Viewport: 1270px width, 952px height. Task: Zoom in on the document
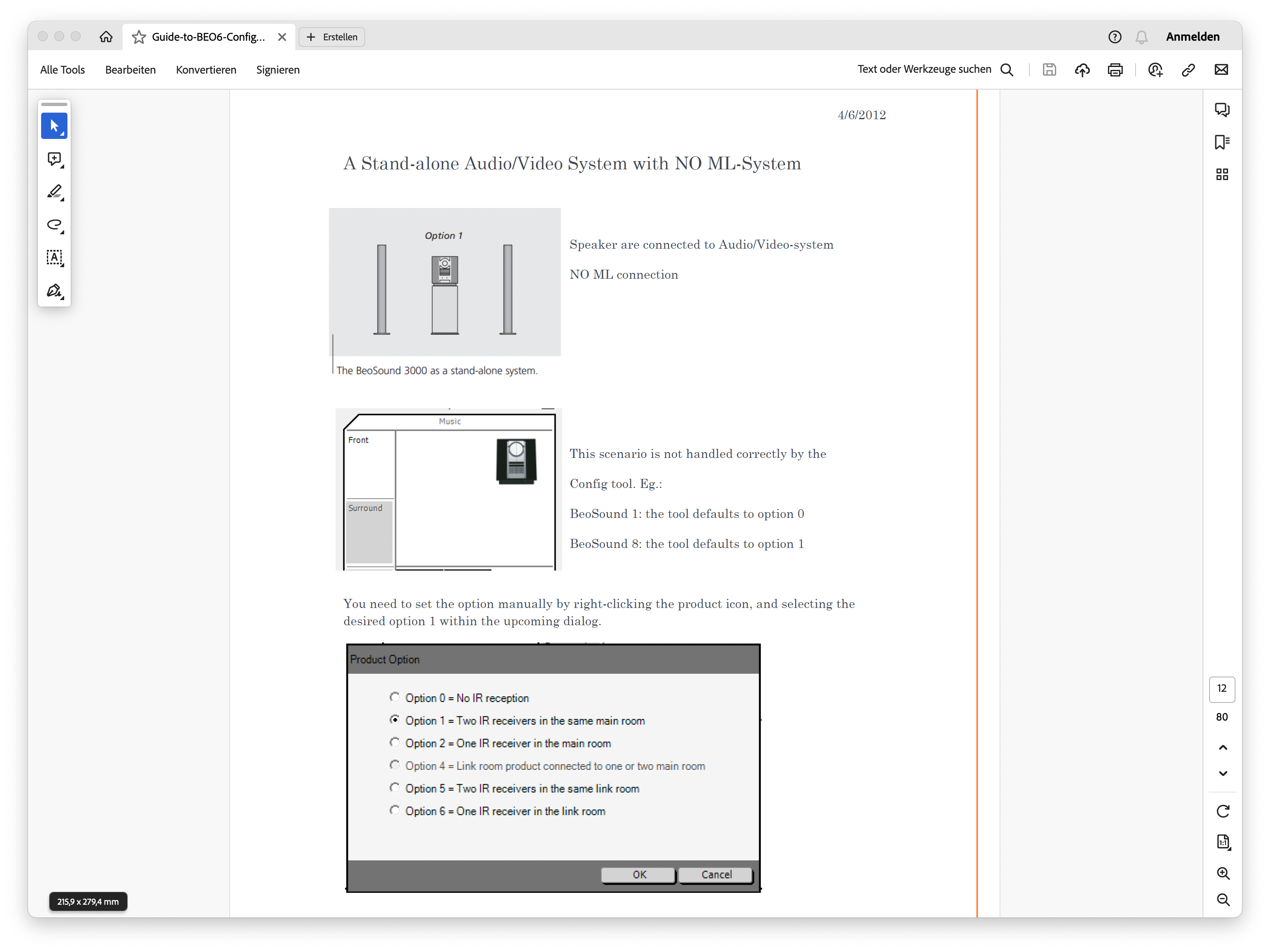coord(1223,873)
